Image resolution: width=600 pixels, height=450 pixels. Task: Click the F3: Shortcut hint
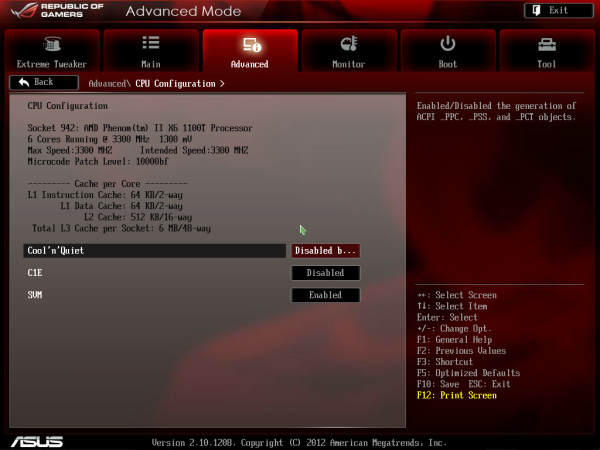coord(445,362)
